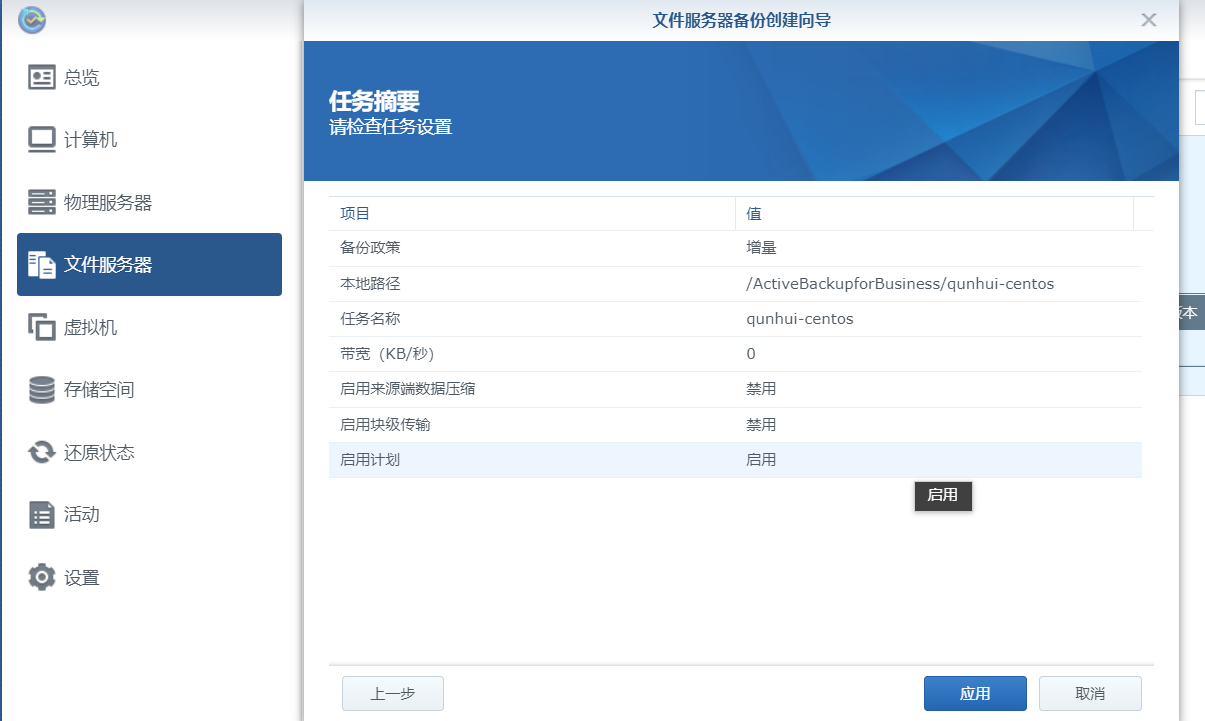Click the 取消 cancel button

[x=1090, y=693]
